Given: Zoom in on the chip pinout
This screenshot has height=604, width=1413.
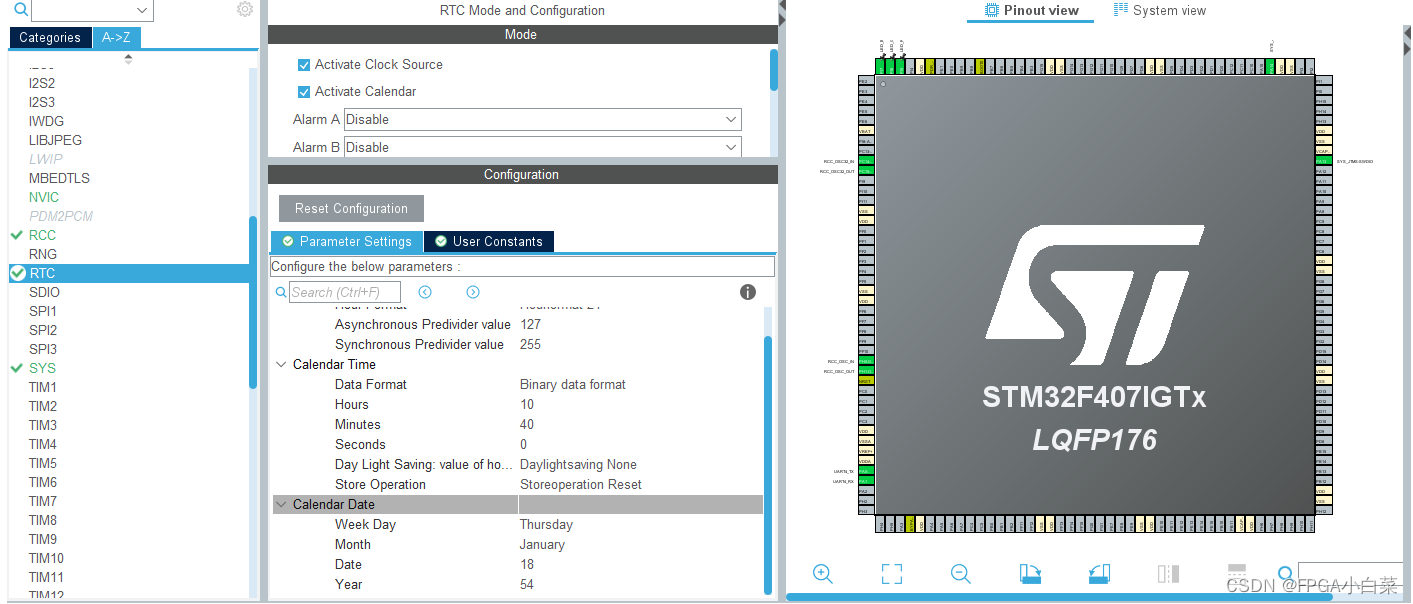Looking at the screenshot, I should tap(822, 574).
